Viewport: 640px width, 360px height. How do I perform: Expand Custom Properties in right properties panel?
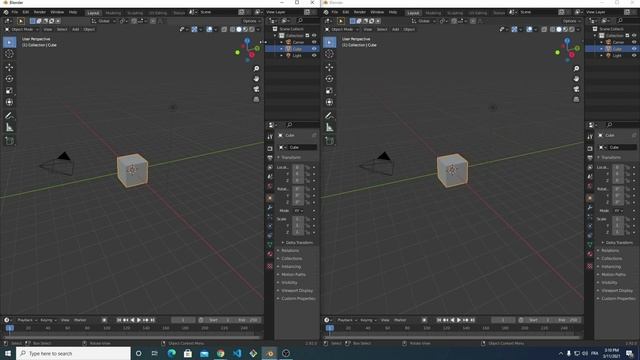click(618, 299)
